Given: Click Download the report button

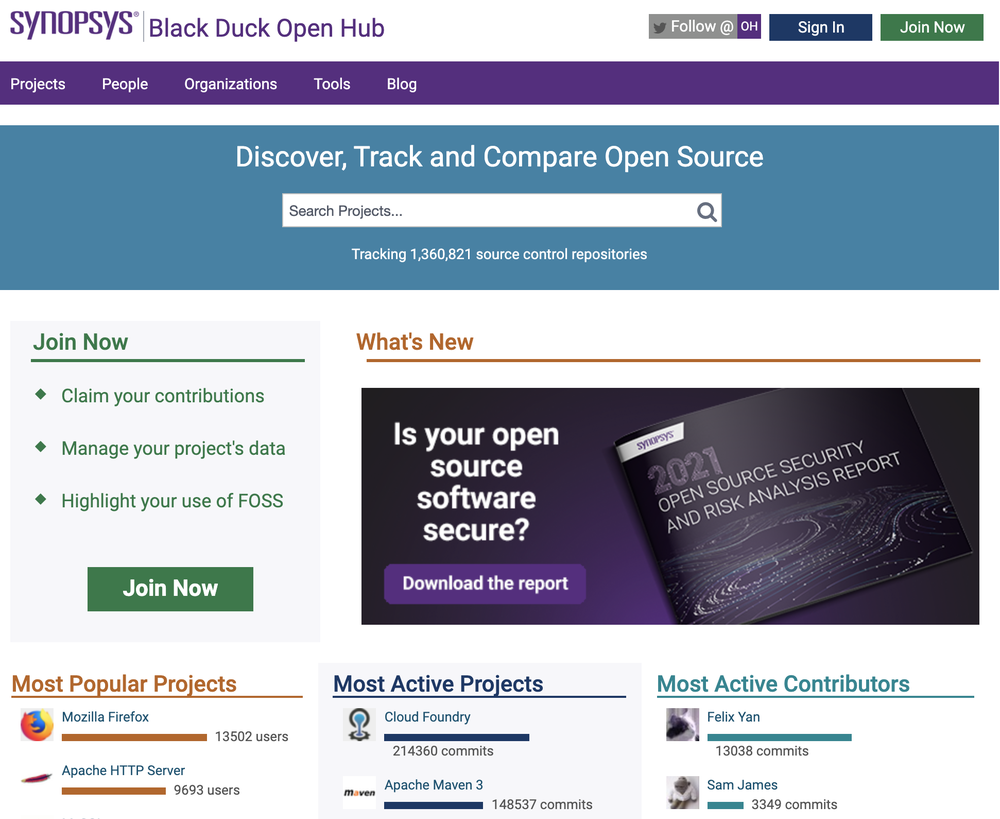Looking at the screenshot, I should [x=485, y=584].
